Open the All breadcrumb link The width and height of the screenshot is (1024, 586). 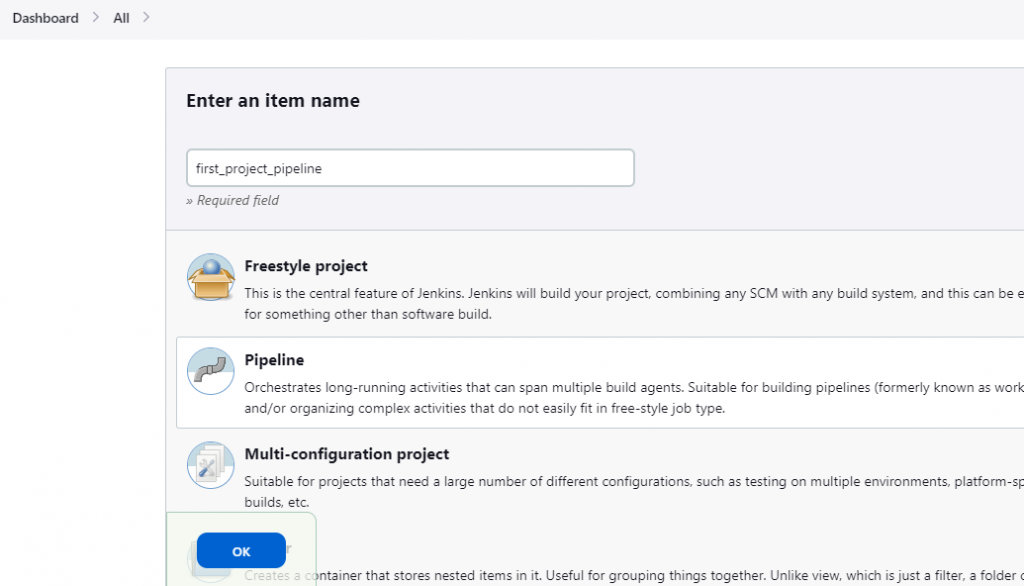pos(121,18)
